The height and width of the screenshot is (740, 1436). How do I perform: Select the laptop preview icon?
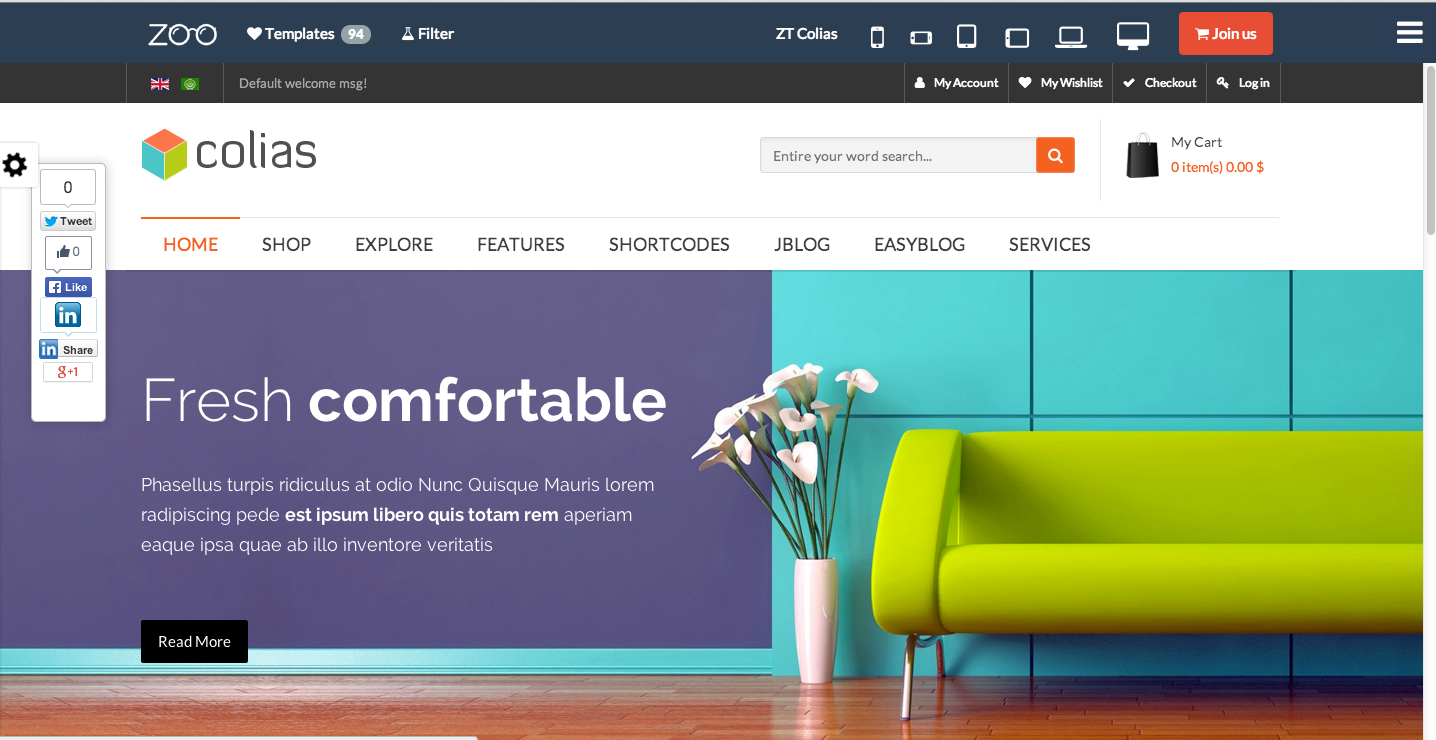point(1071,37)
